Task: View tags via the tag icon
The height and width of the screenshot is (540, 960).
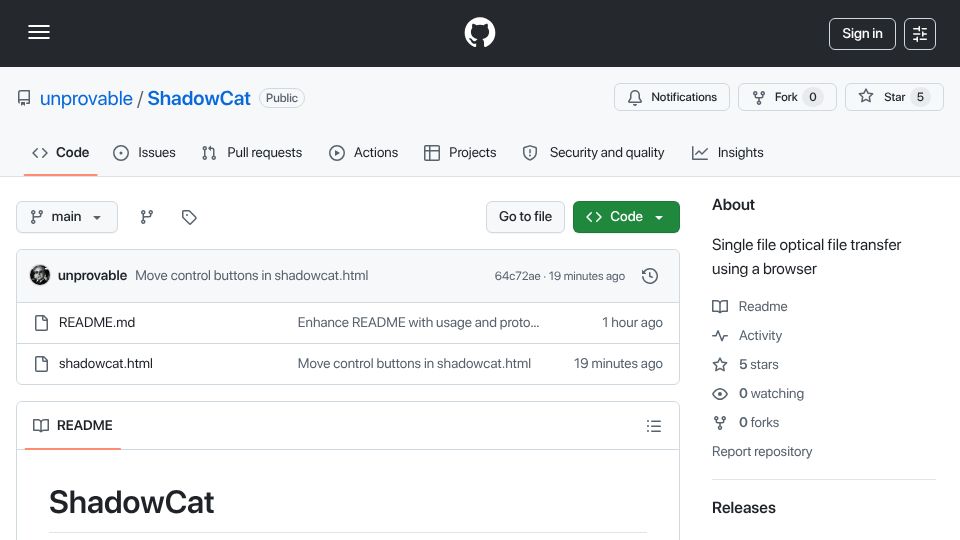Action: [x=189, y=217]
